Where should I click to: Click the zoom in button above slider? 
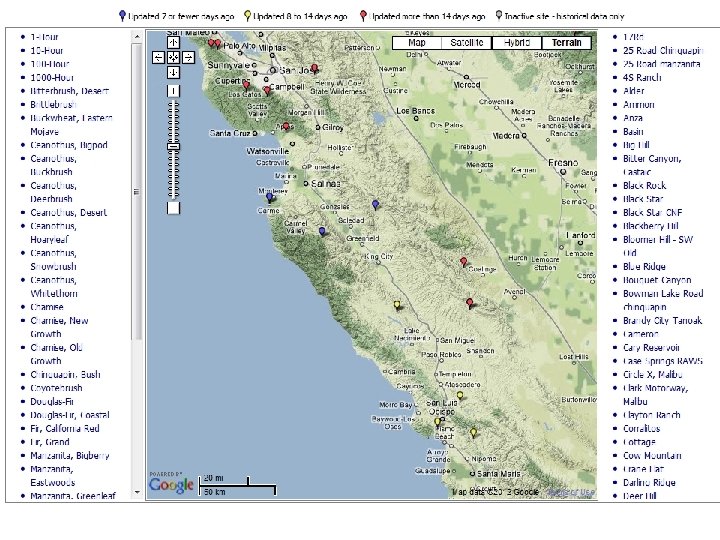(173, 91)
